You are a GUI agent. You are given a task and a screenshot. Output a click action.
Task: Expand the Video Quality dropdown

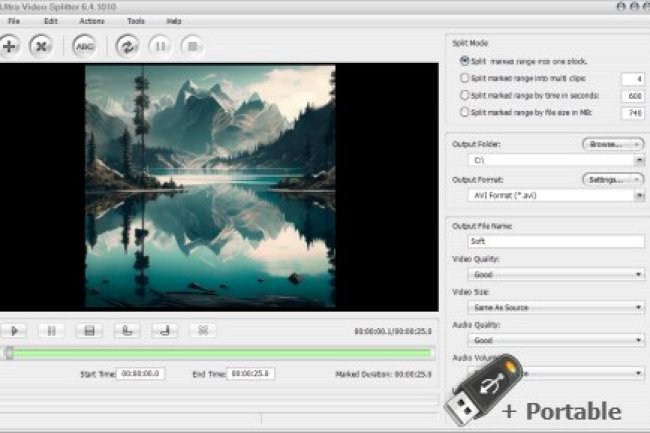click(x=638, y=274)
